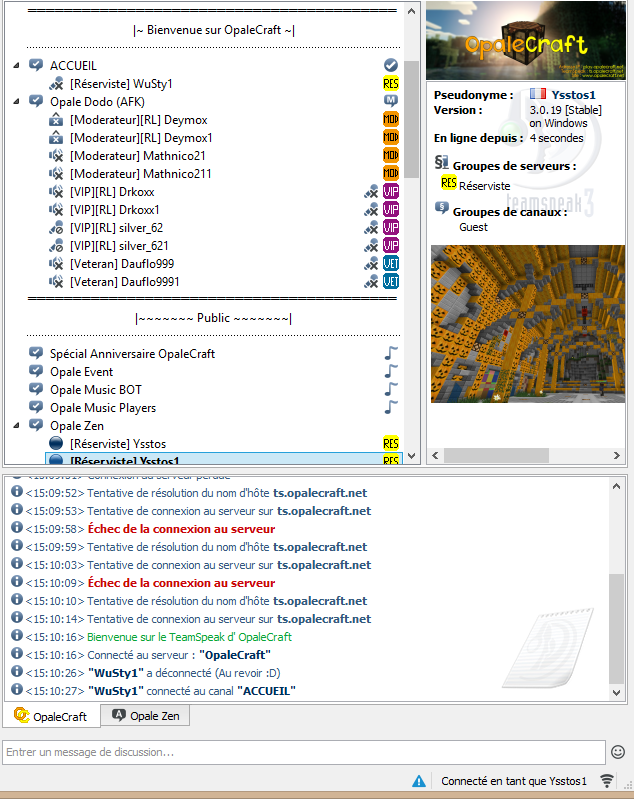Viewport: 634px width, 799px height.
Task: Click the pumpkin building screenshot image
Action: 527,324
